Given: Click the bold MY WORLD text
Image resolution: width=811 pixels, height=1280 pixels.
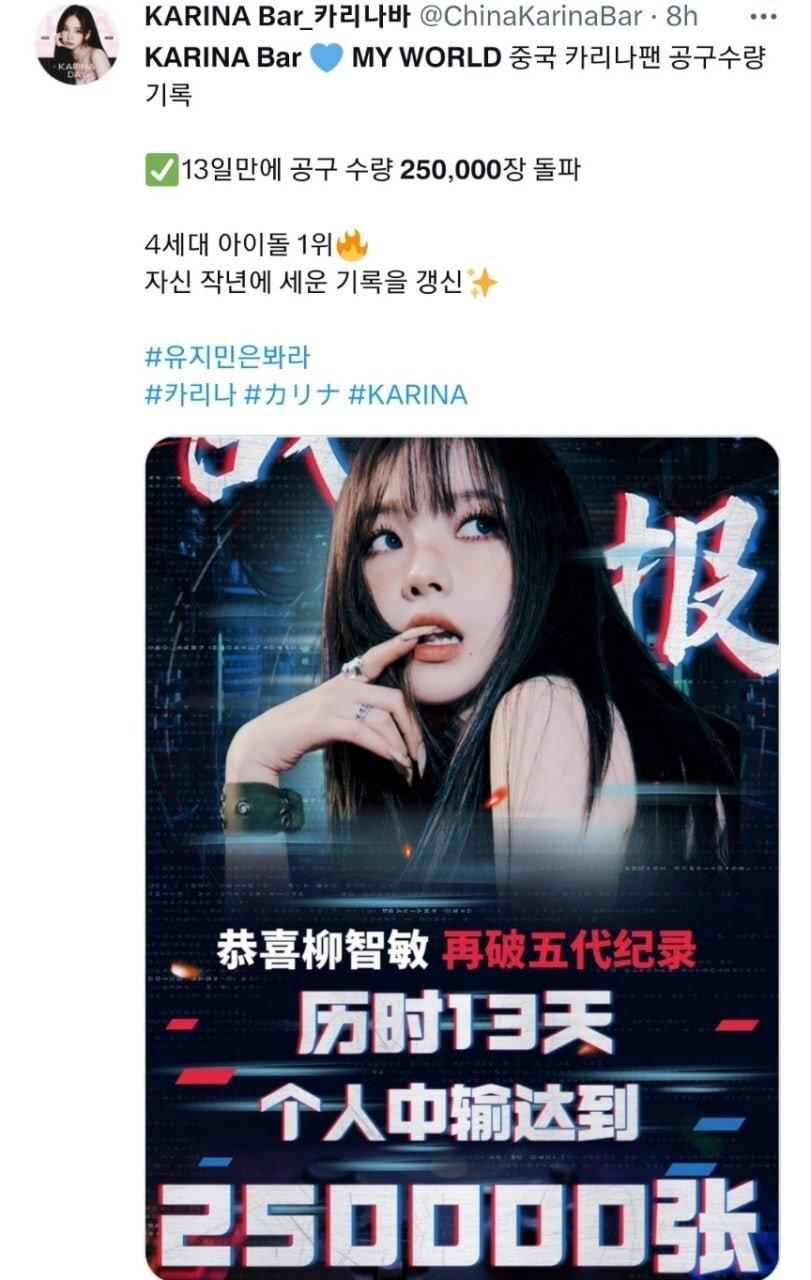Looking at the screenshot, I should (x=426, y=58).
